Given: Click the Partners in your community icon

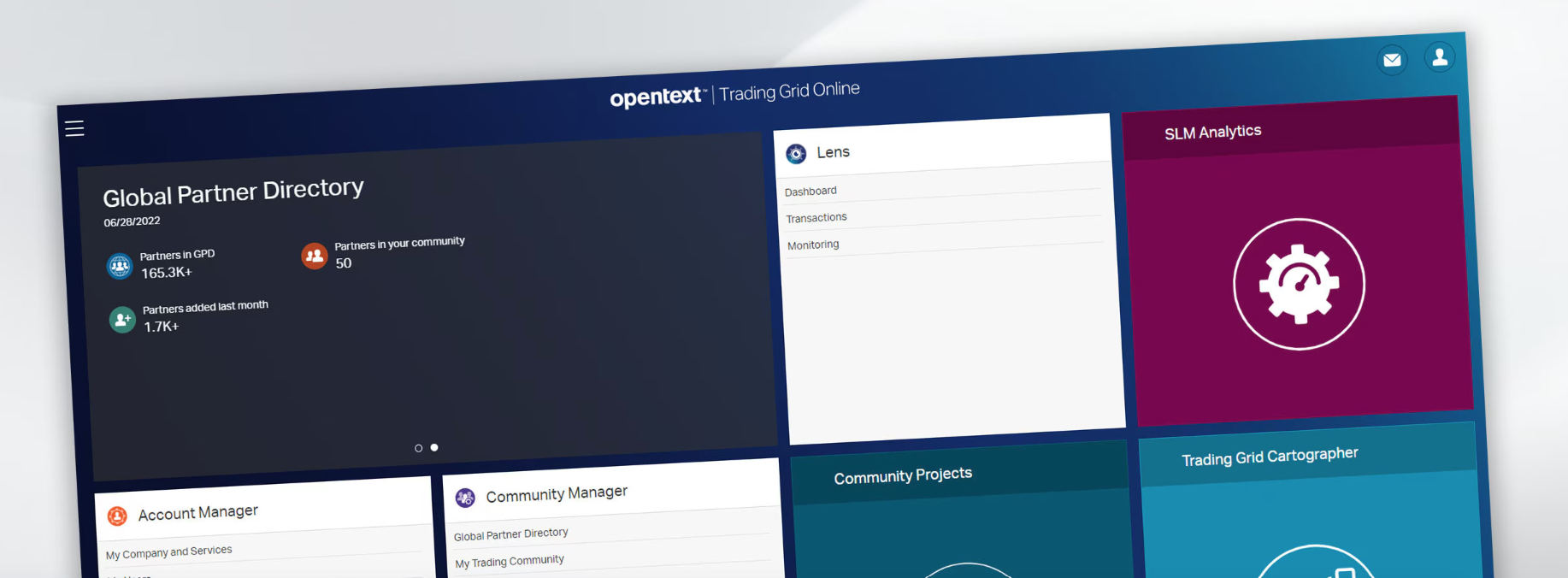Looking at the screenshot, I should [x=315, y=256].
